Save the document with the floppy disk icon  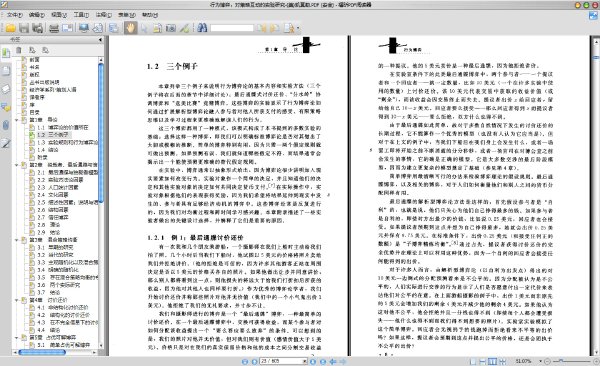[24, 28]
